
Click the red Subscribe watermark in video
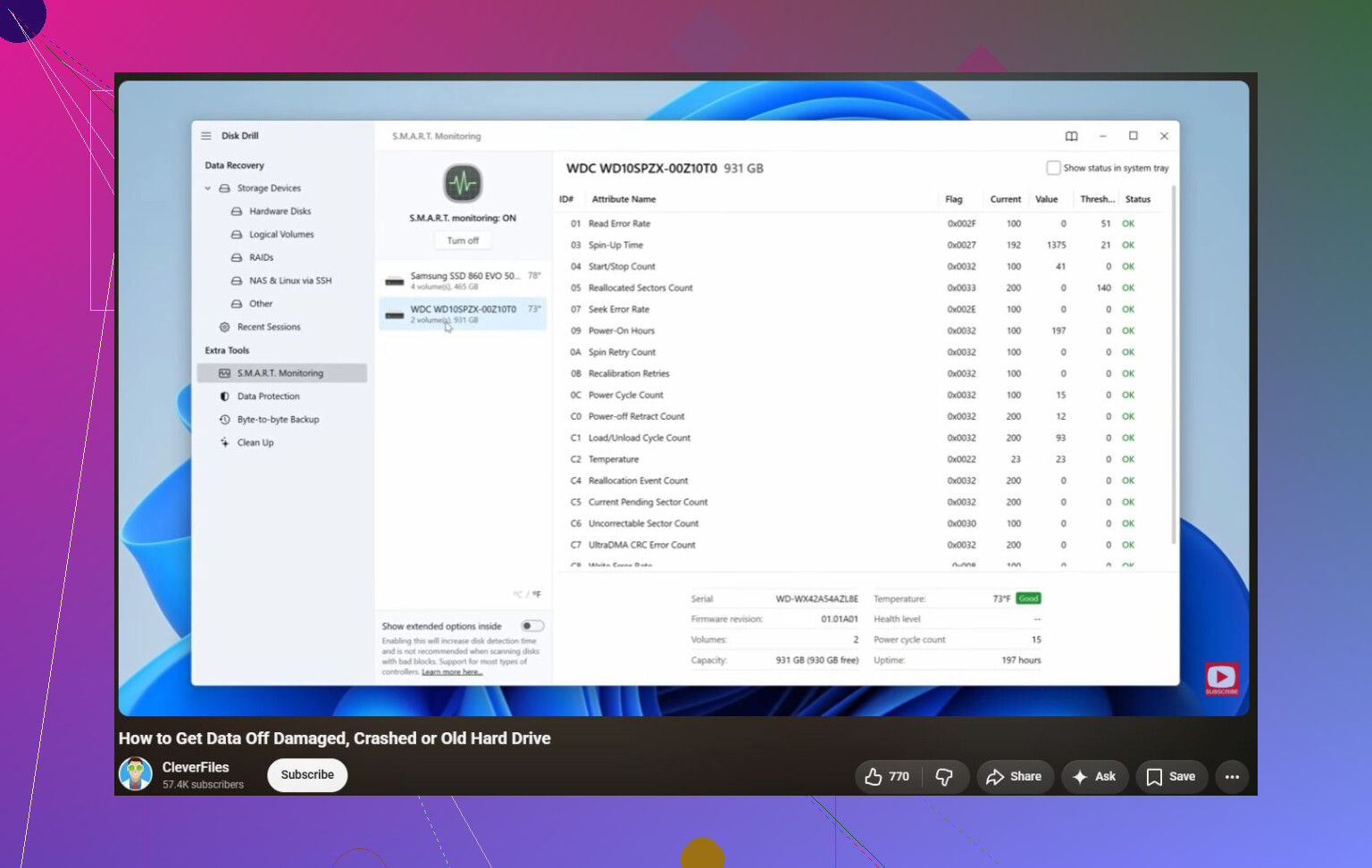coord(1222,679)
